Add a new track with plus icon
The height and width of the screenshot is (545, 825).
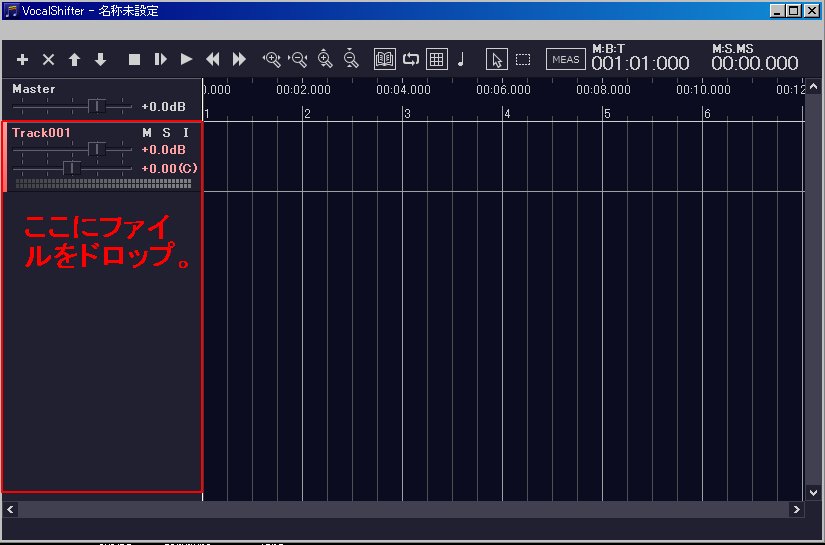click(22, 59)
